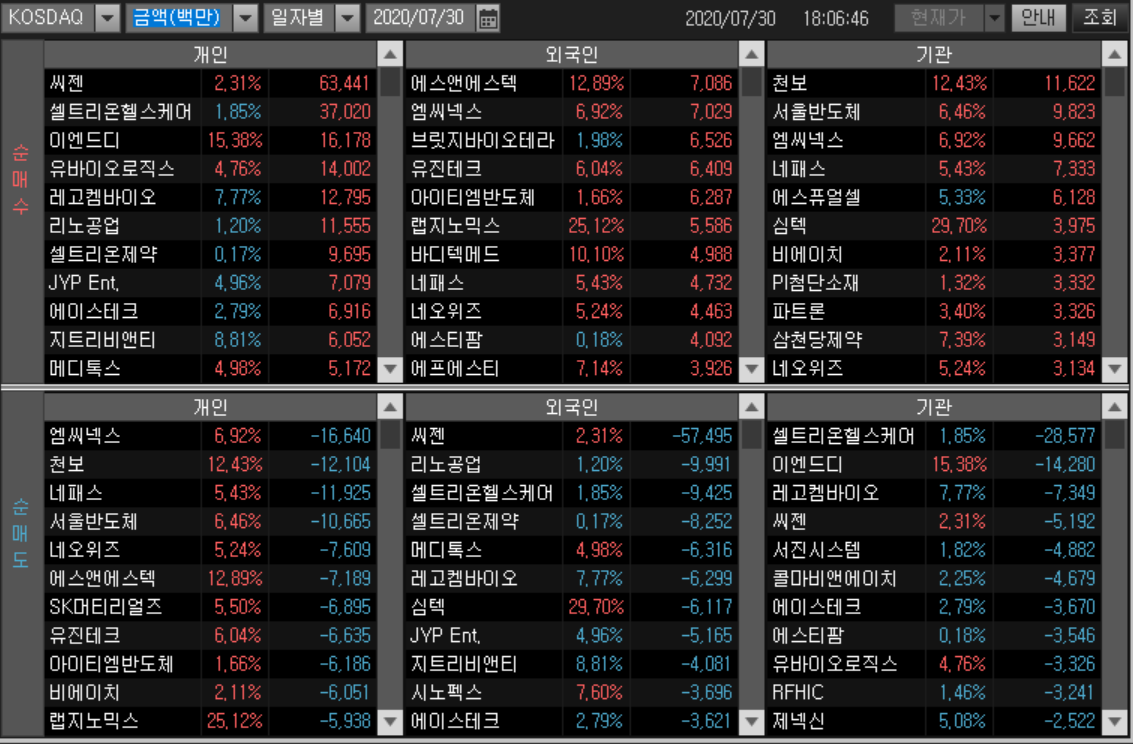The height and width of the screenshot is (744, 1133).
Task: Click the 63,441 net-buy amount for 씨젠
Action: [344, 83]
